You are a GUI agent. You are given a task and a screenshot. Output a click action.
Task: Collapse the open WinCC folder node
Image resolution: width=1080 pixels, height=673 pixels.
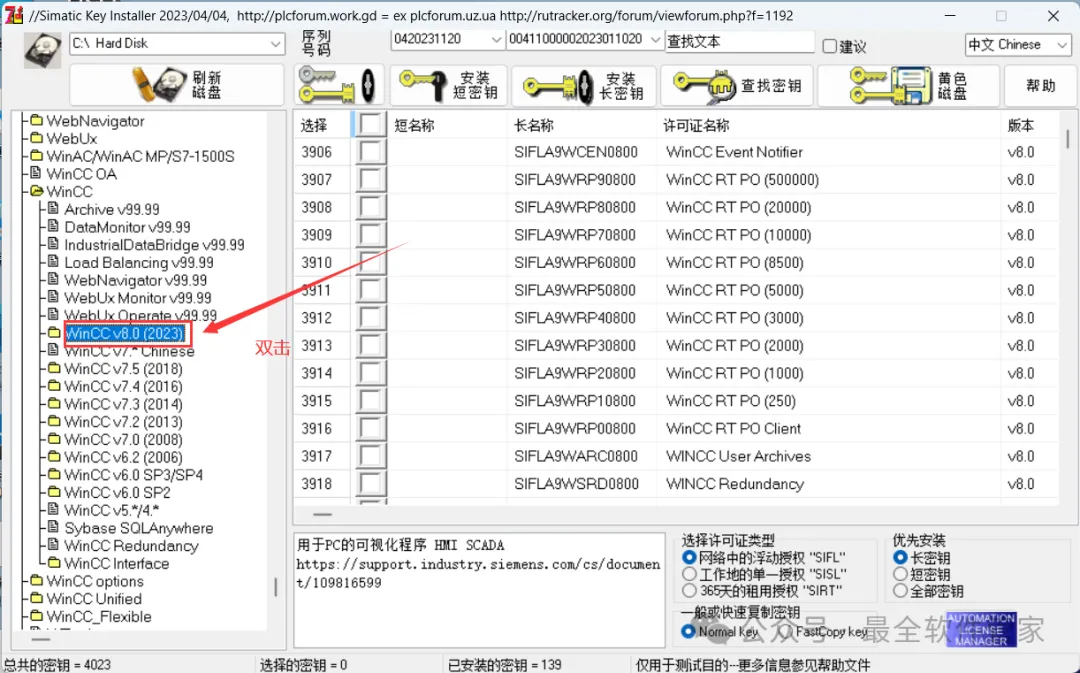pyautogui.click(x=36, y=191)
